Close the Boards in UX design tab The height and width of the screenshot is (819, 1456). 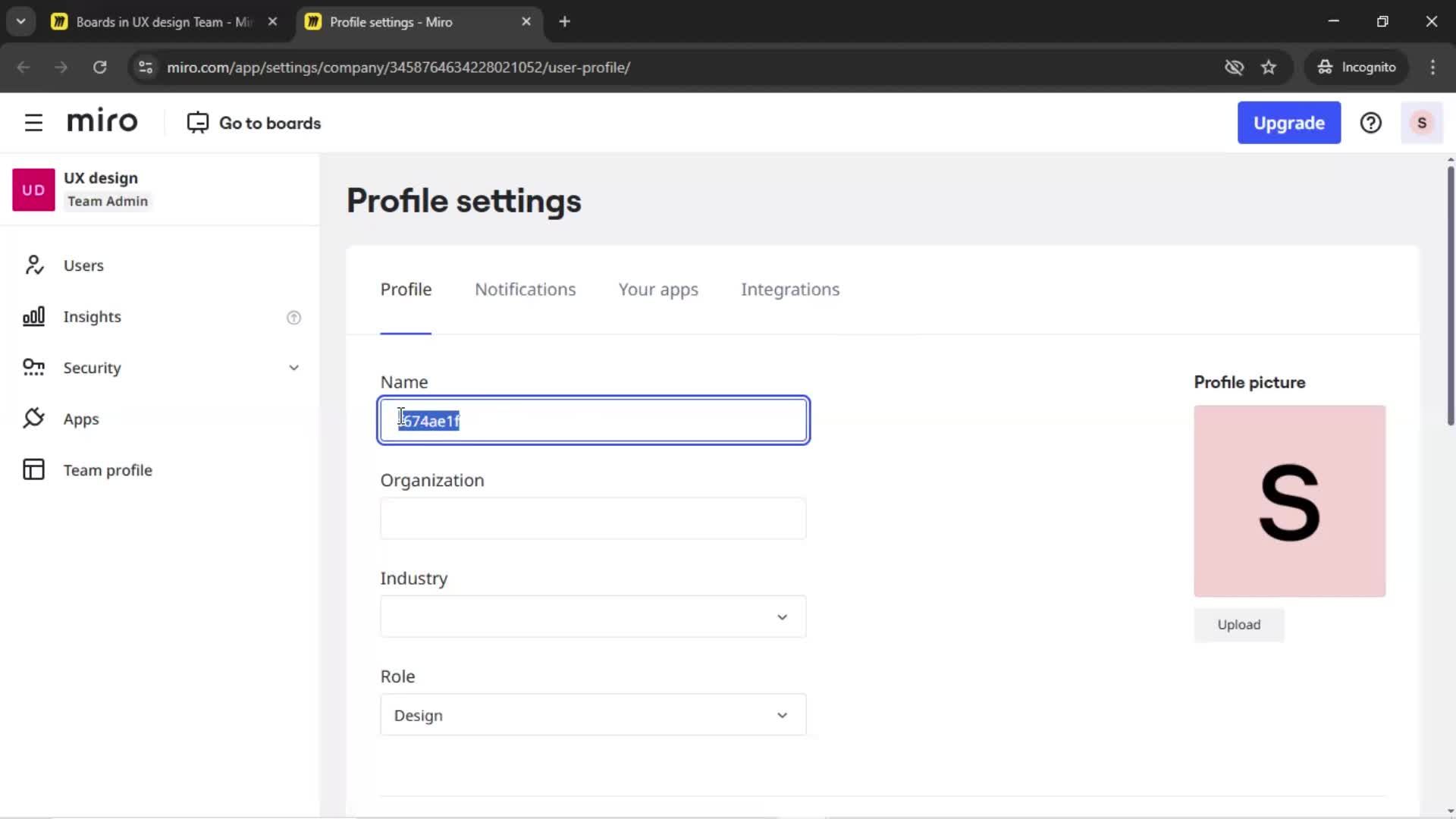[272, 22]
